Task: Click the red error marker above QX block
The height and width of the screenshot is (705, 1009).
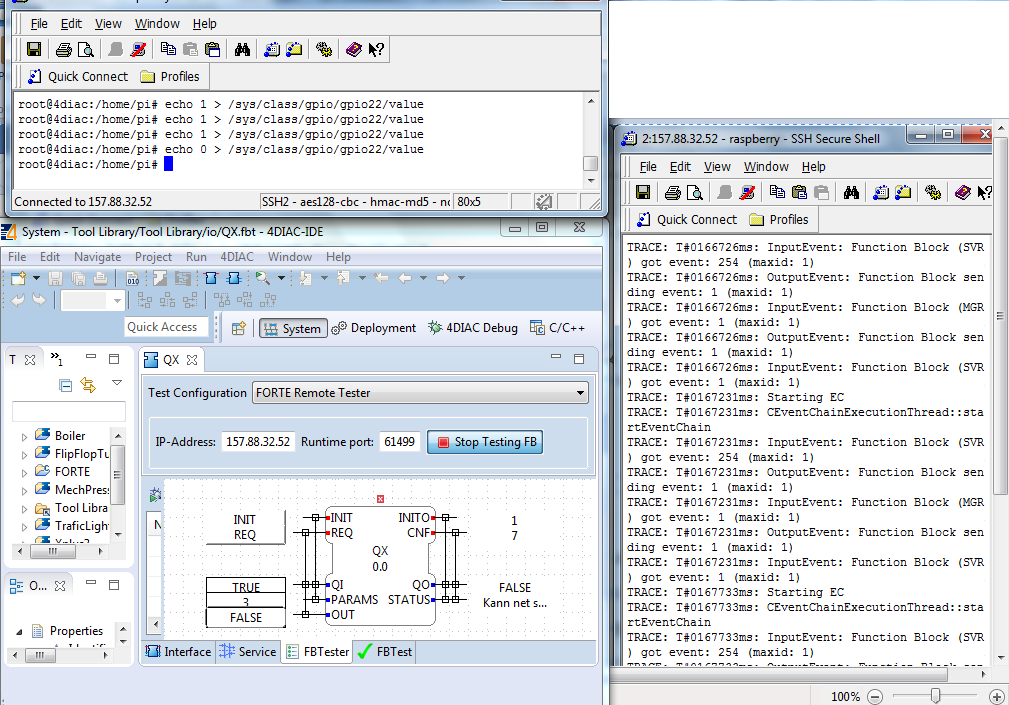Action: point(380,499)
